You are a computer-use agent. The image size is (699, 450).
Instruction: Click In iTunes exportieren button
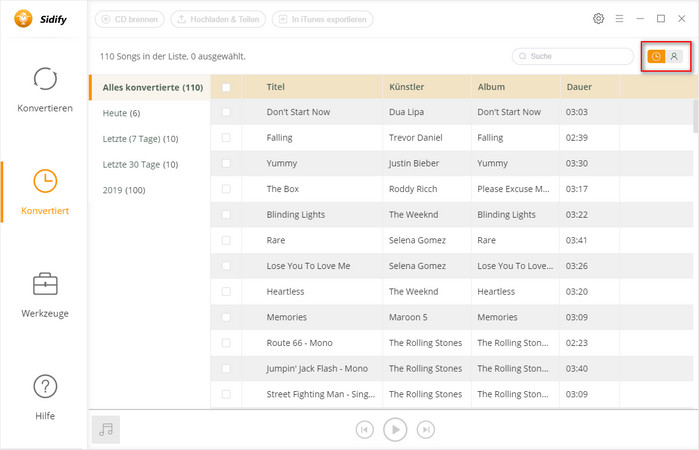[322, 19]
